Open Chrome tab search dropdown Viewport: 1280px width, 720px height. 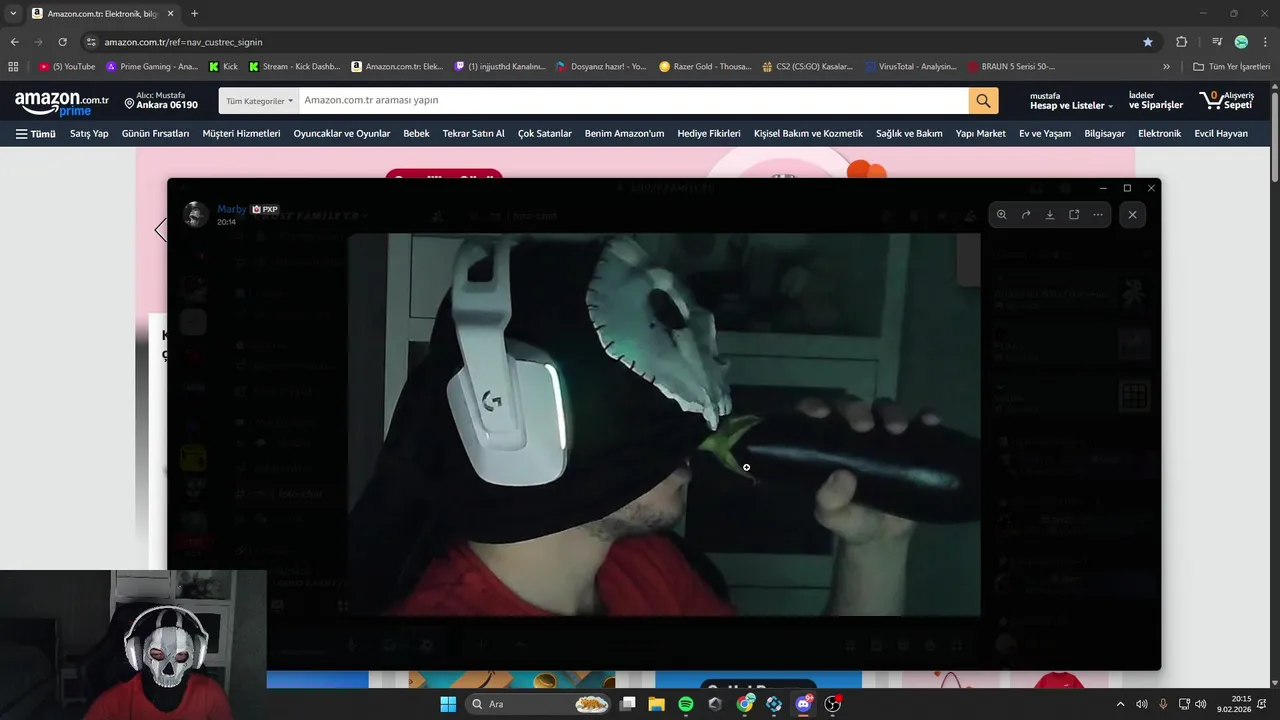click(13, 14)
